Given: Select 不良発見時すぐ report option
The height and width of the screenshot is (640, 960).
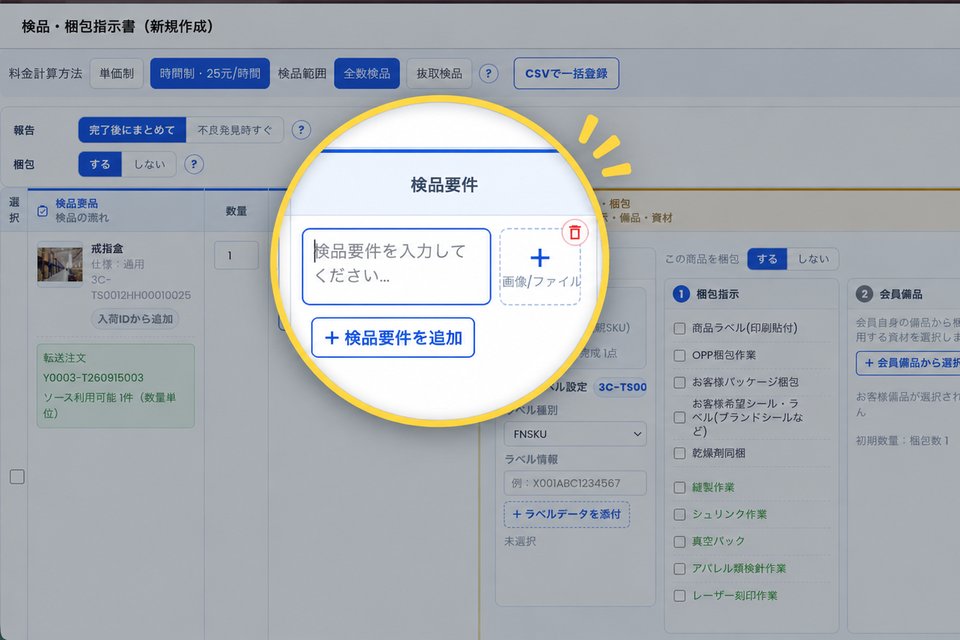Looking at the screenshot, I should [x=234, y=130].
